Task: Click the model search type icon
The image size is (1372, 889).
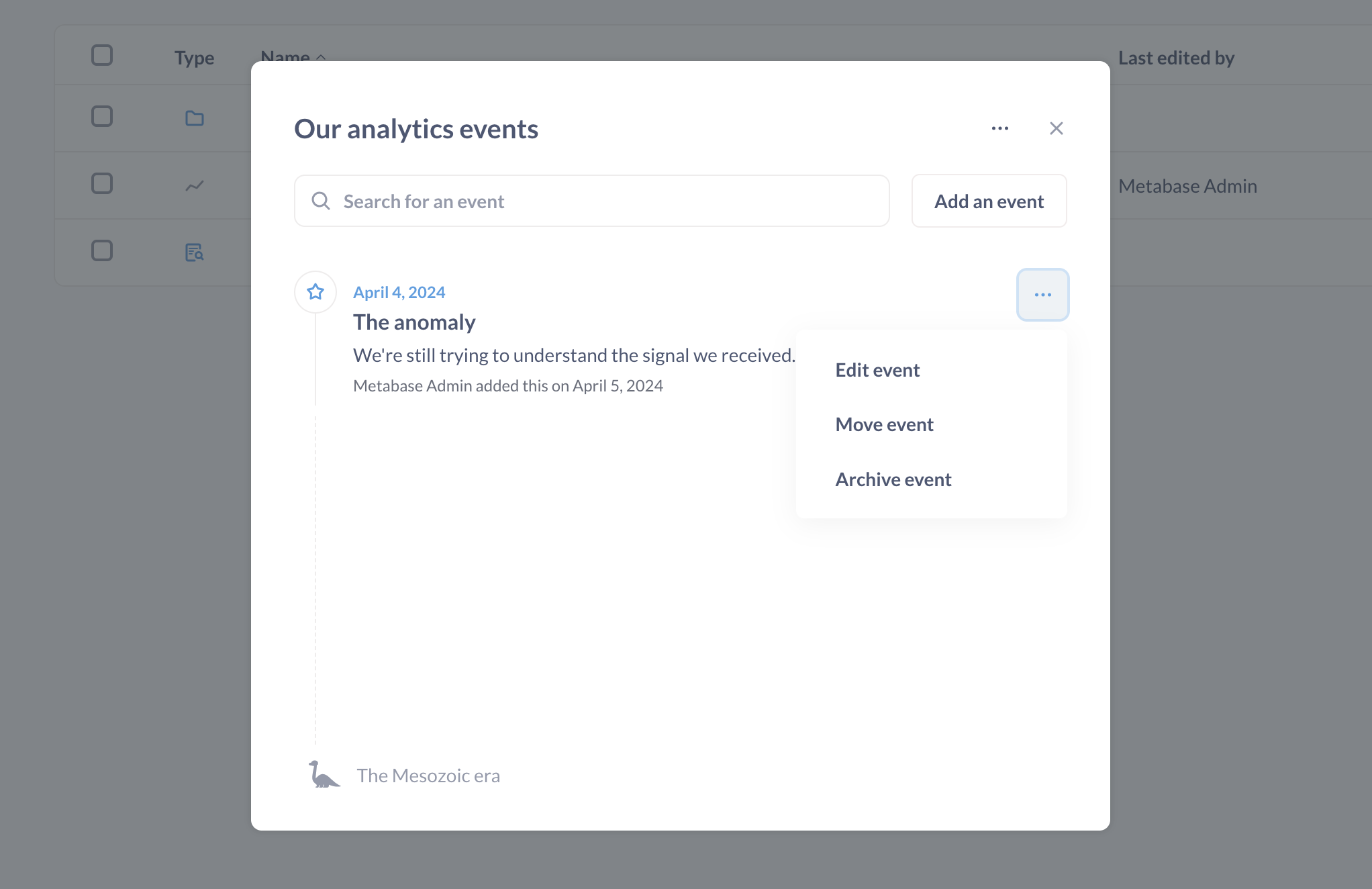Action: (195, 252)
